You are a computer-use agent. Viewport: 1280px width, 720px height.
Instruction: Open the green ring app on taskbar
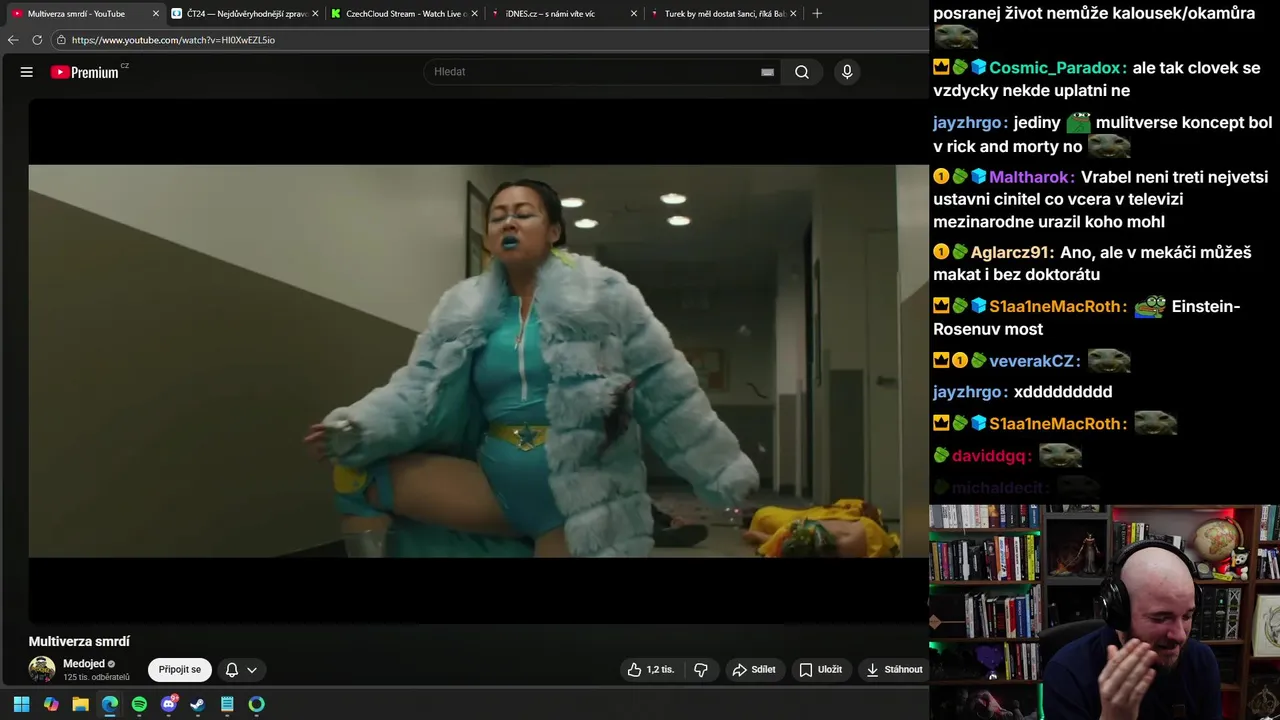point(257,704)
